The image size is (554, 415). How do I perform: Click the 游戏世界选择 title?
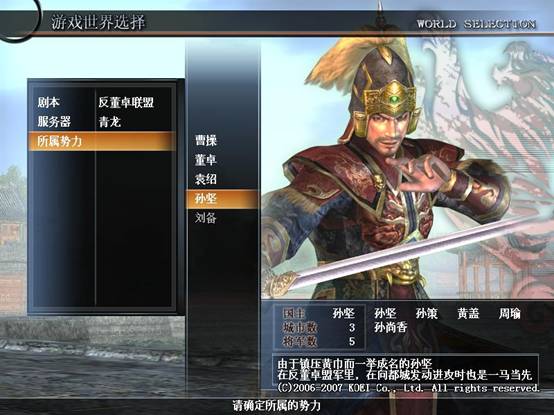98,22
